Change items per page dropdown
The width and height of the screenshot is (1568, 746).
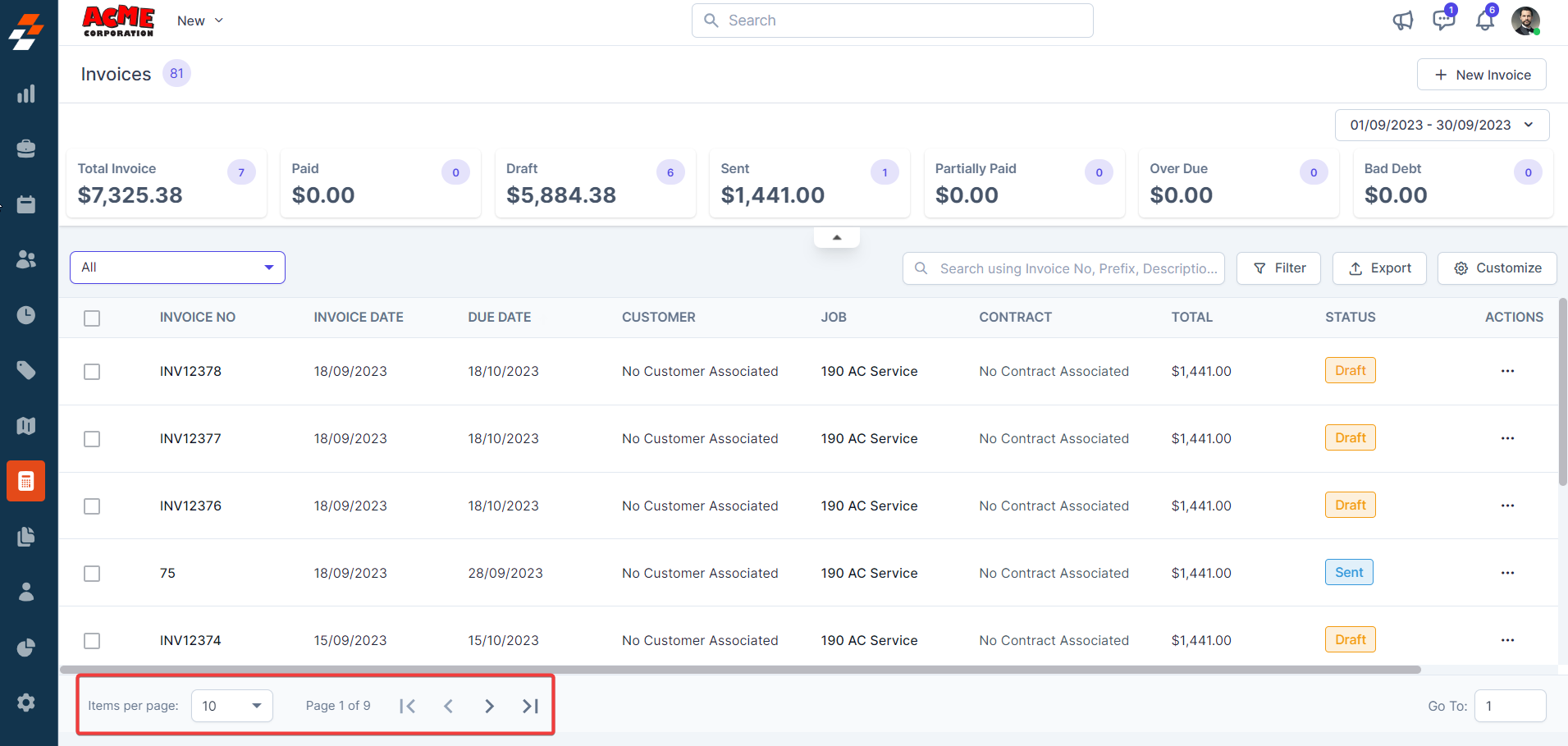(231, 706)
